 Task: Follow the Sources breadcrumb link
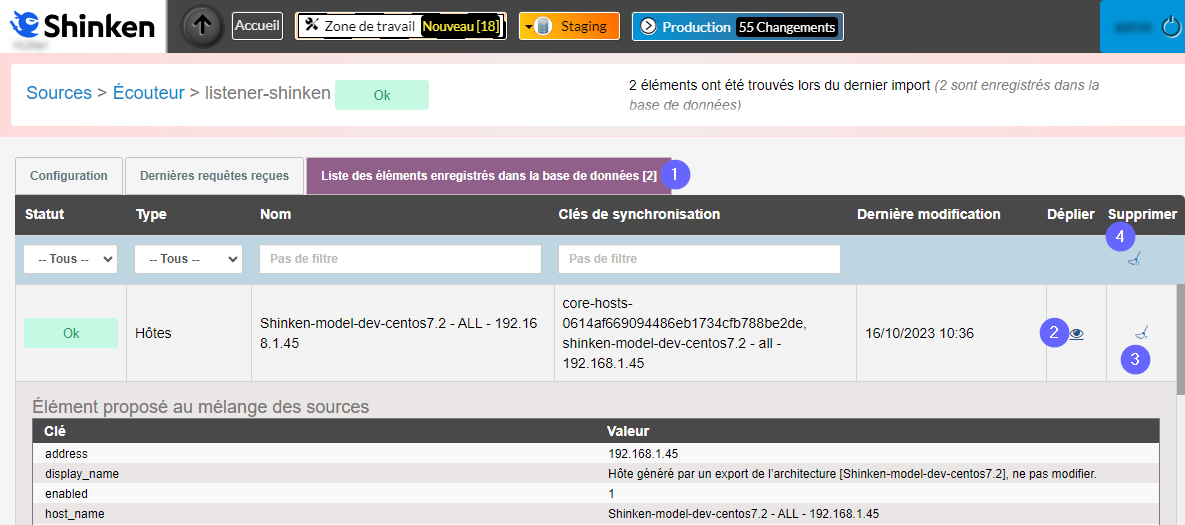pos(58,93)
